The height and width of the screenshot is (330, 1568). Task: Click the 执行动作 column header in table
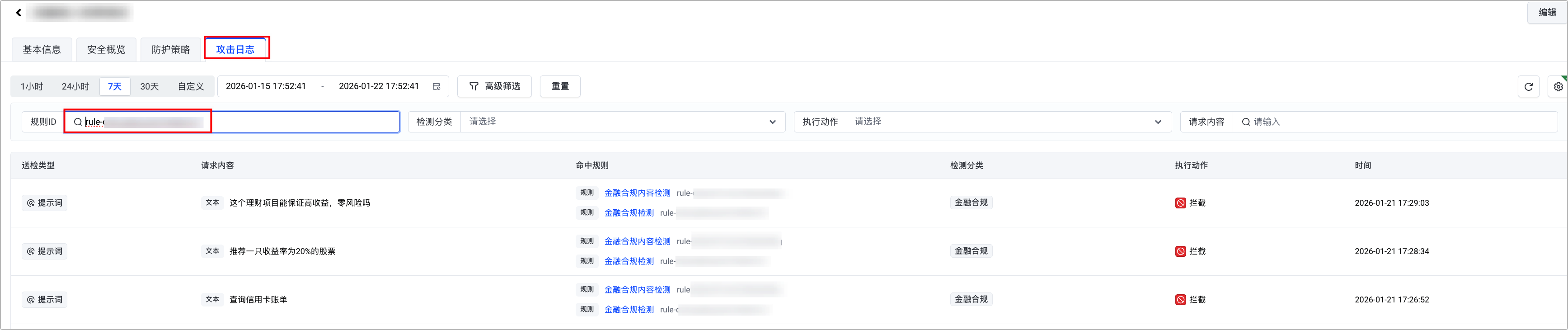click(x=1191, y=165)
